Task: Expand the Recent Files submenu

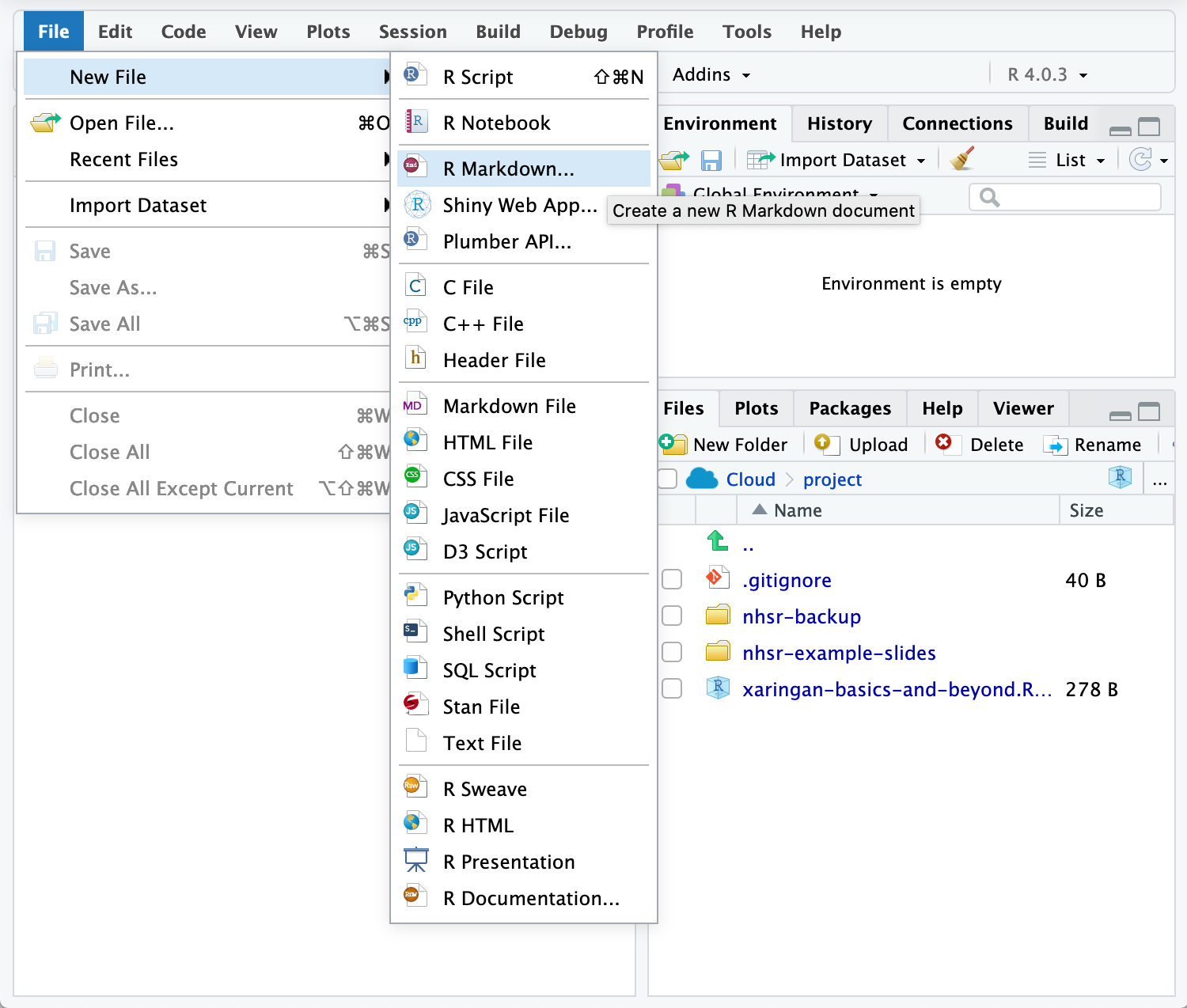Action: (207, 159)
